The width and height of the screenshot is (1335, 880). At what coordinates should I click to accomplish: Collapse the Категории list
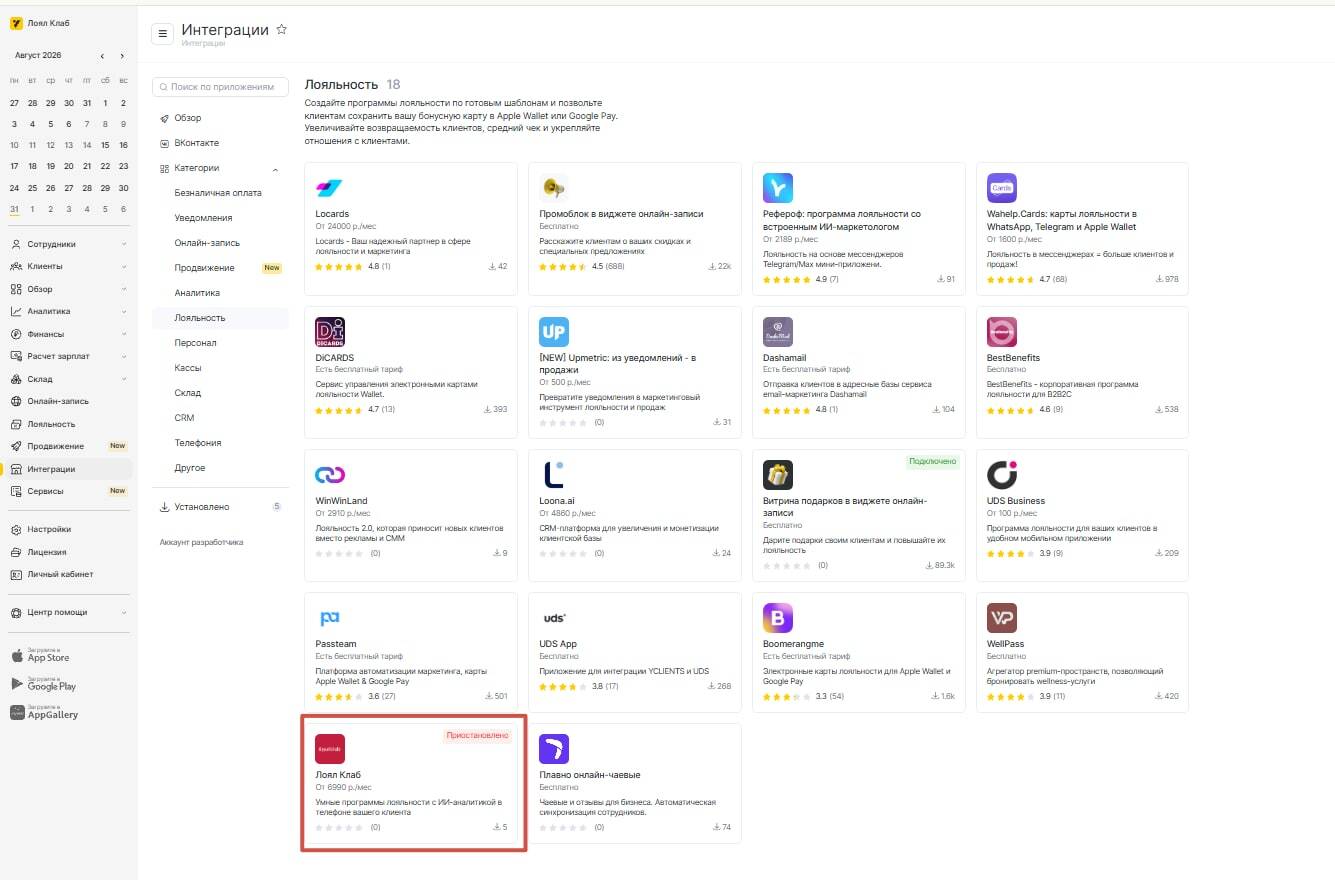(275, 169)
